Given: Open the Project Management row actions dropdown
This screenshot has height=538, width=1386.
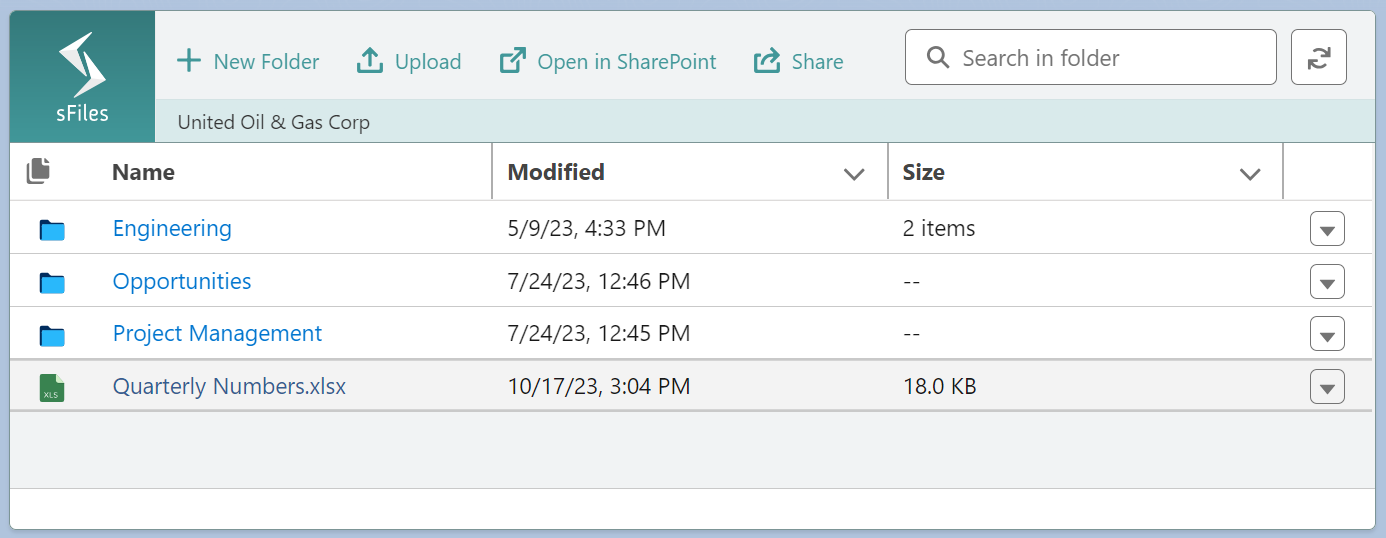Looking at the screenshot, I should 1327,334.
